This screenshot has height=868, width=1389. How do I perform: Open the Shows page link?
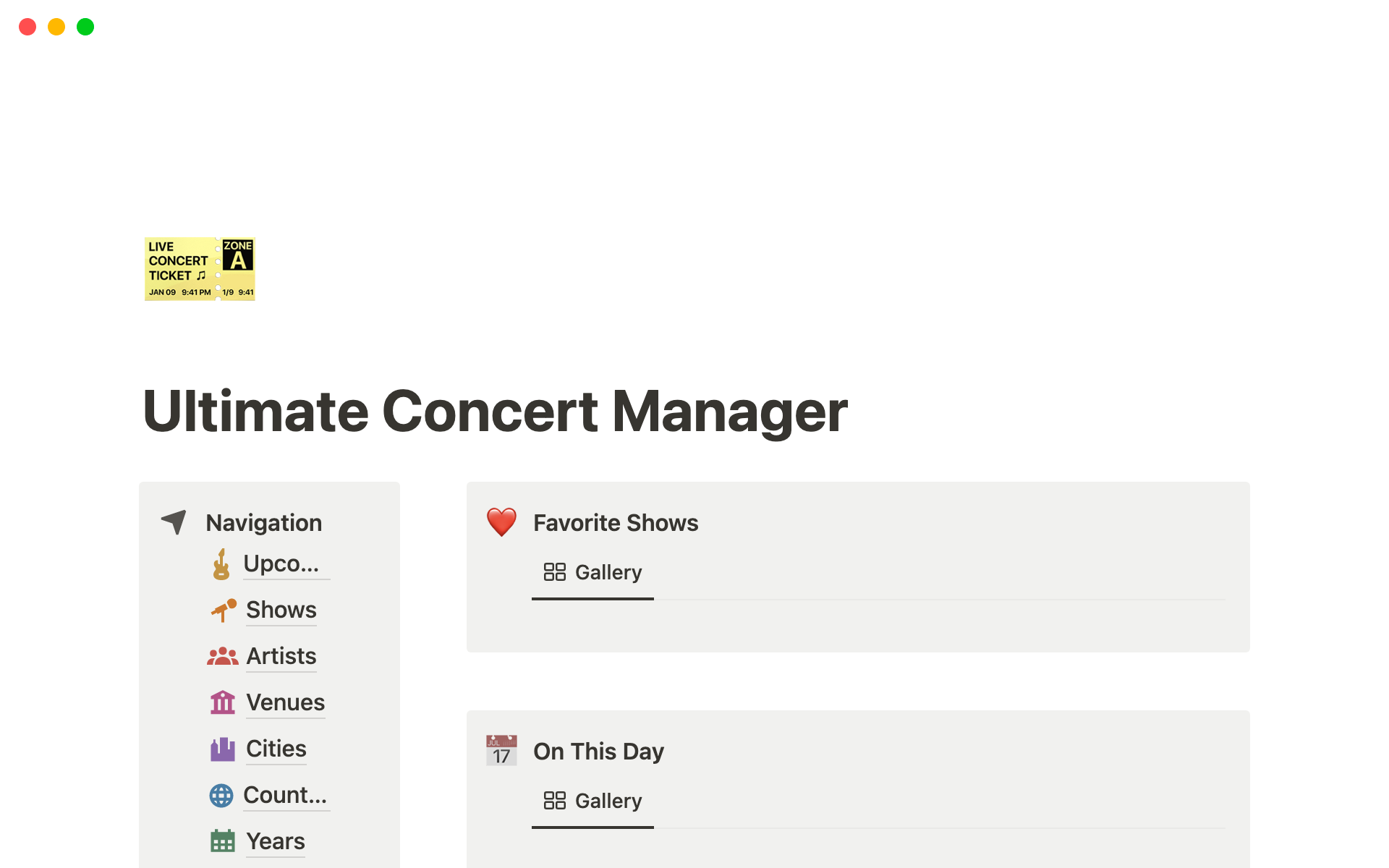point(281,610)
